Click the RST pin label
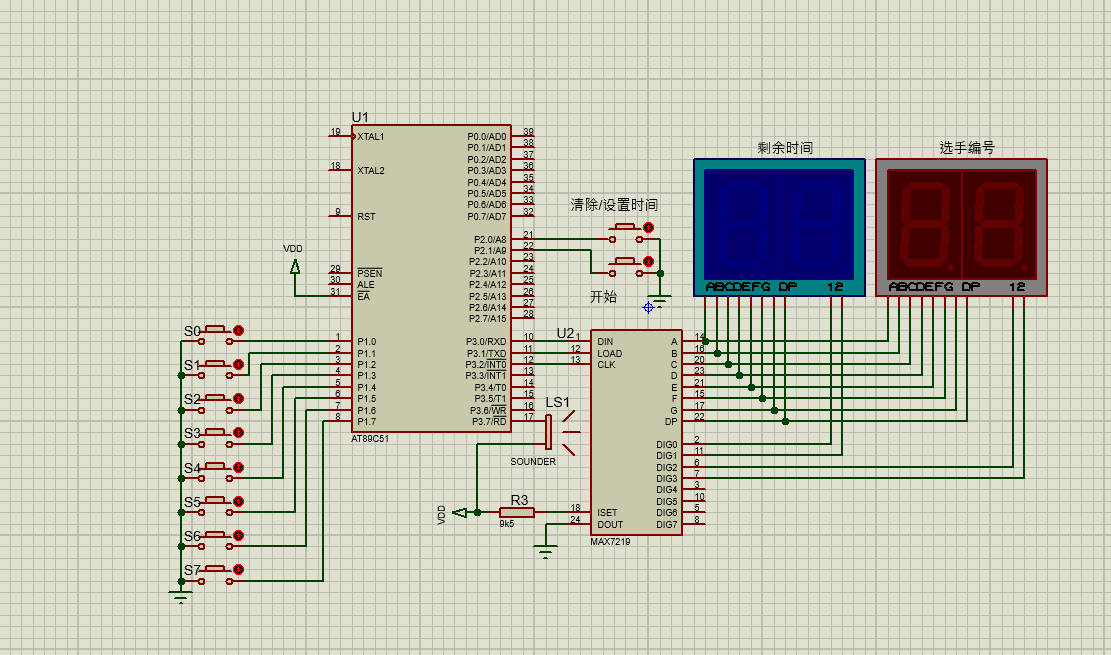 366,217
